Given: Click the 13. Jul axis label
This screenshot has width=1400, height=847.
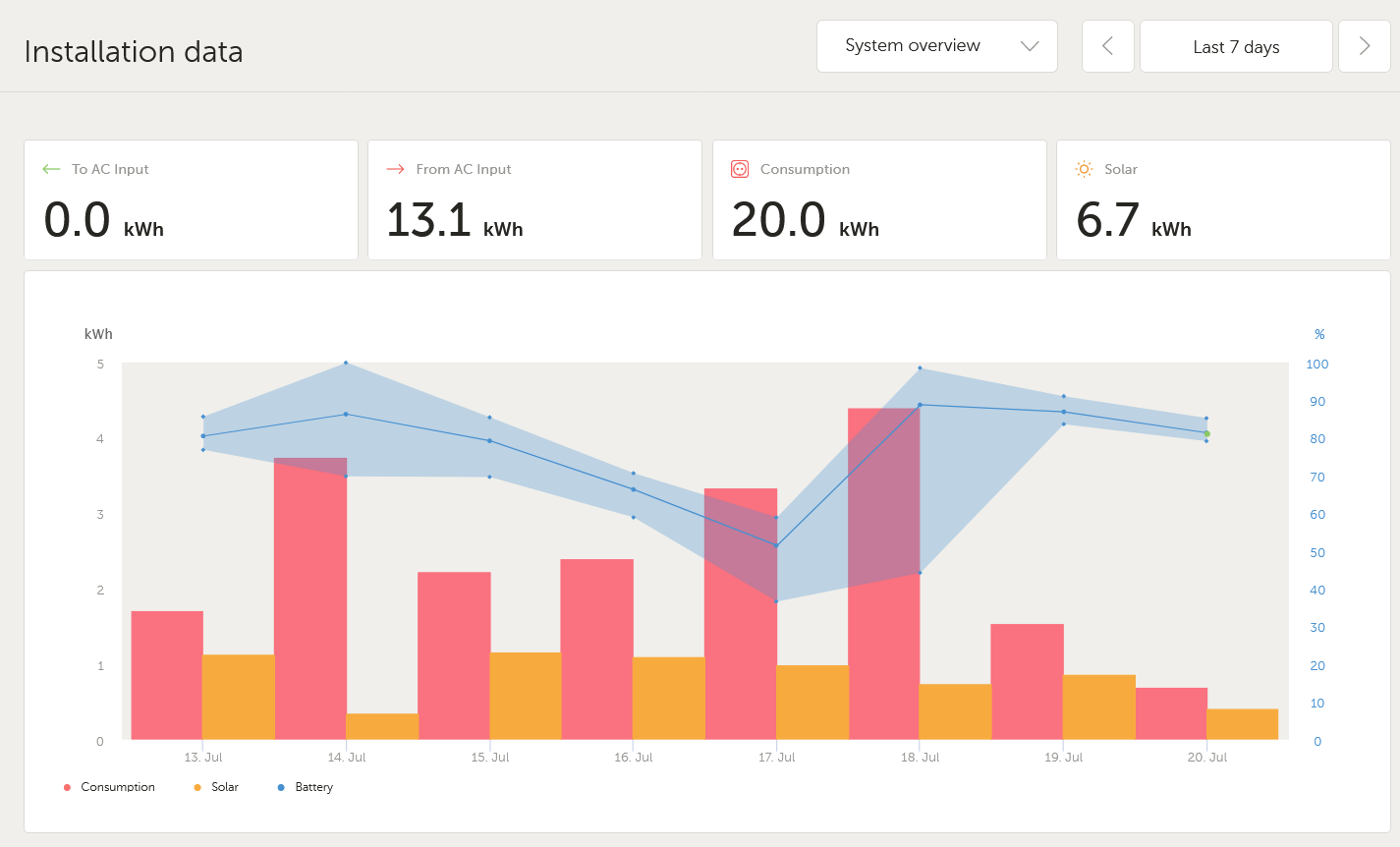Looking at the screenshot, I should (x=203, y=758).
